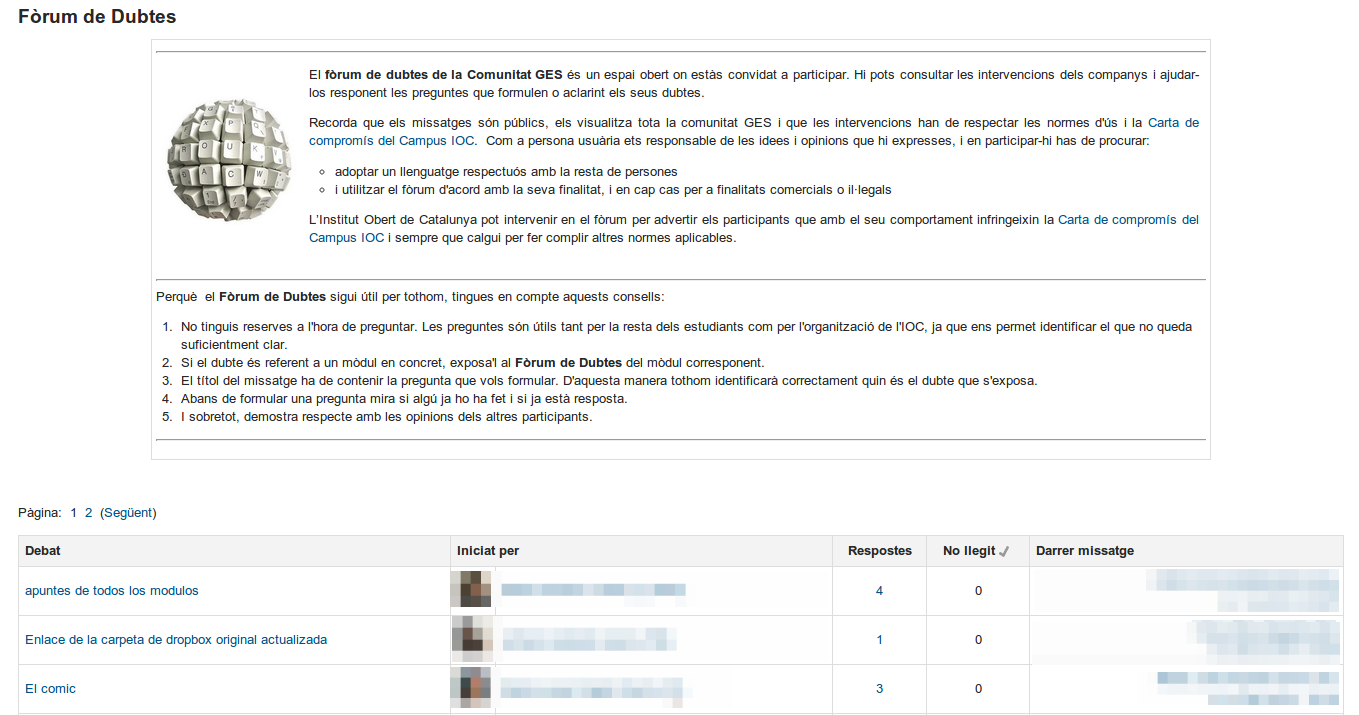
Task: Click avatar beside 'apuntes de todos los modulos'
Action: (x=471, y=590)
